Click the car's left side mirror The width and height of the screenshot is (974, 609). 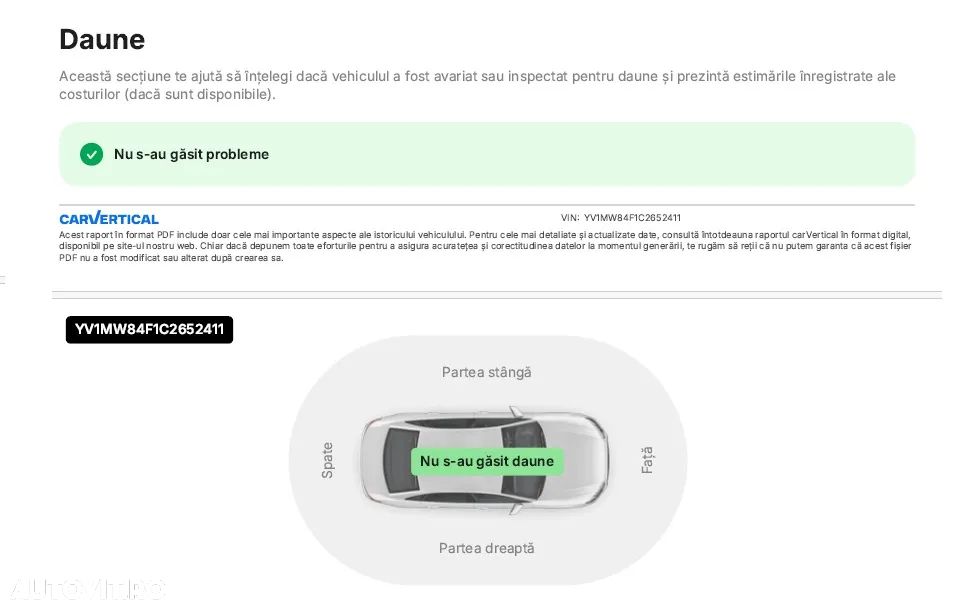tap(514, 410)
